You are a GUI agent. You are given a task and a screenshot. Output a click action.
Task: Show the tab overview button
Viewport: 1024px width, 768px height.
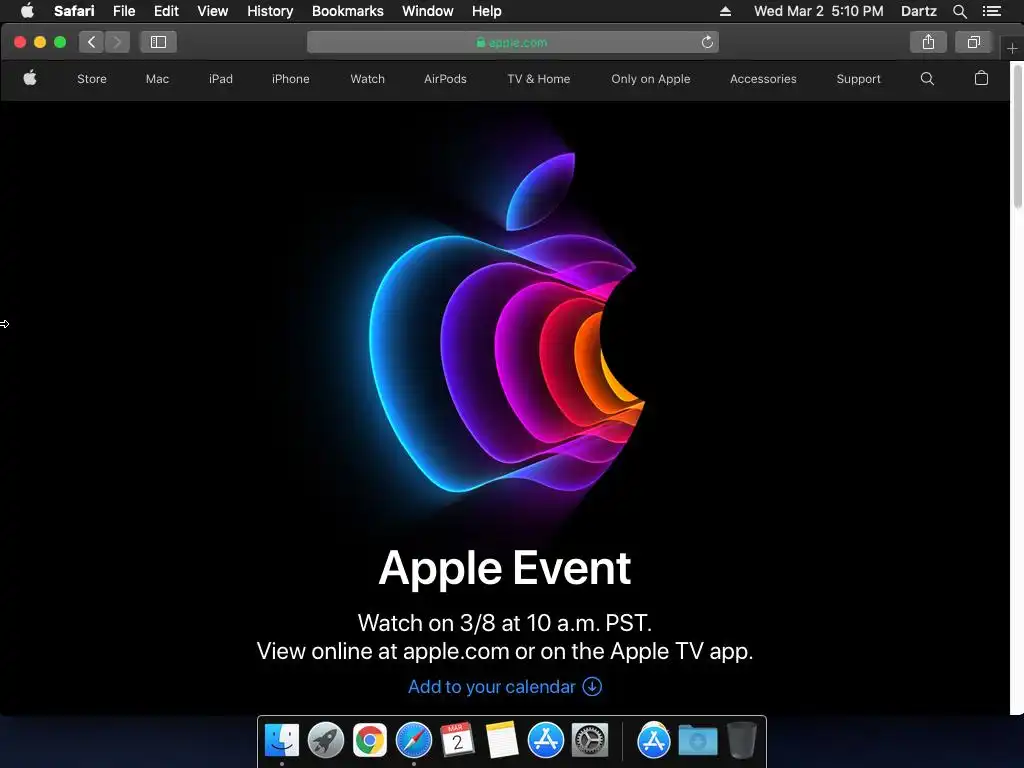[x=974, y=42]
